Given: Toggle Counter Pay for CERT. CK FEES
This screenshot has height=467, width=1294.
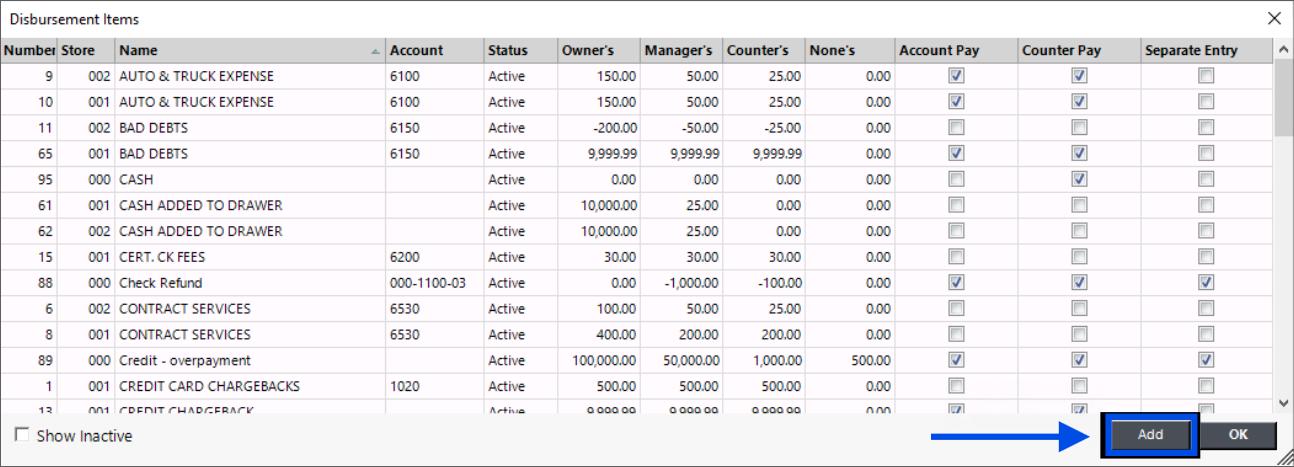Looking at the screenshot, I should [x=1079, y=257].
